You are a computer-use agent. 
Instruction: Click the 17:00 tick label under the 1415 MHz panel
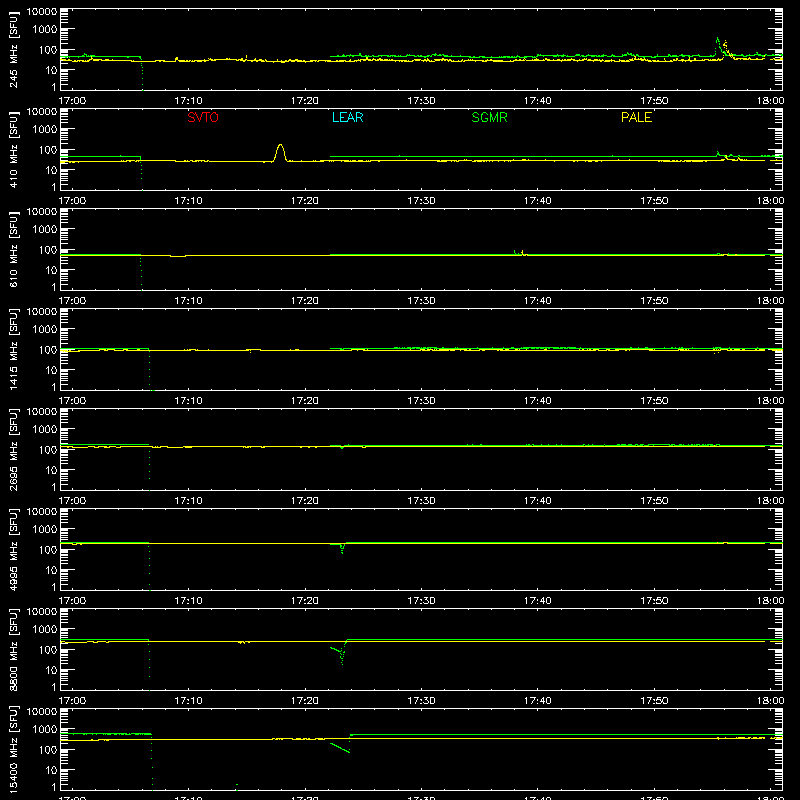72,401
